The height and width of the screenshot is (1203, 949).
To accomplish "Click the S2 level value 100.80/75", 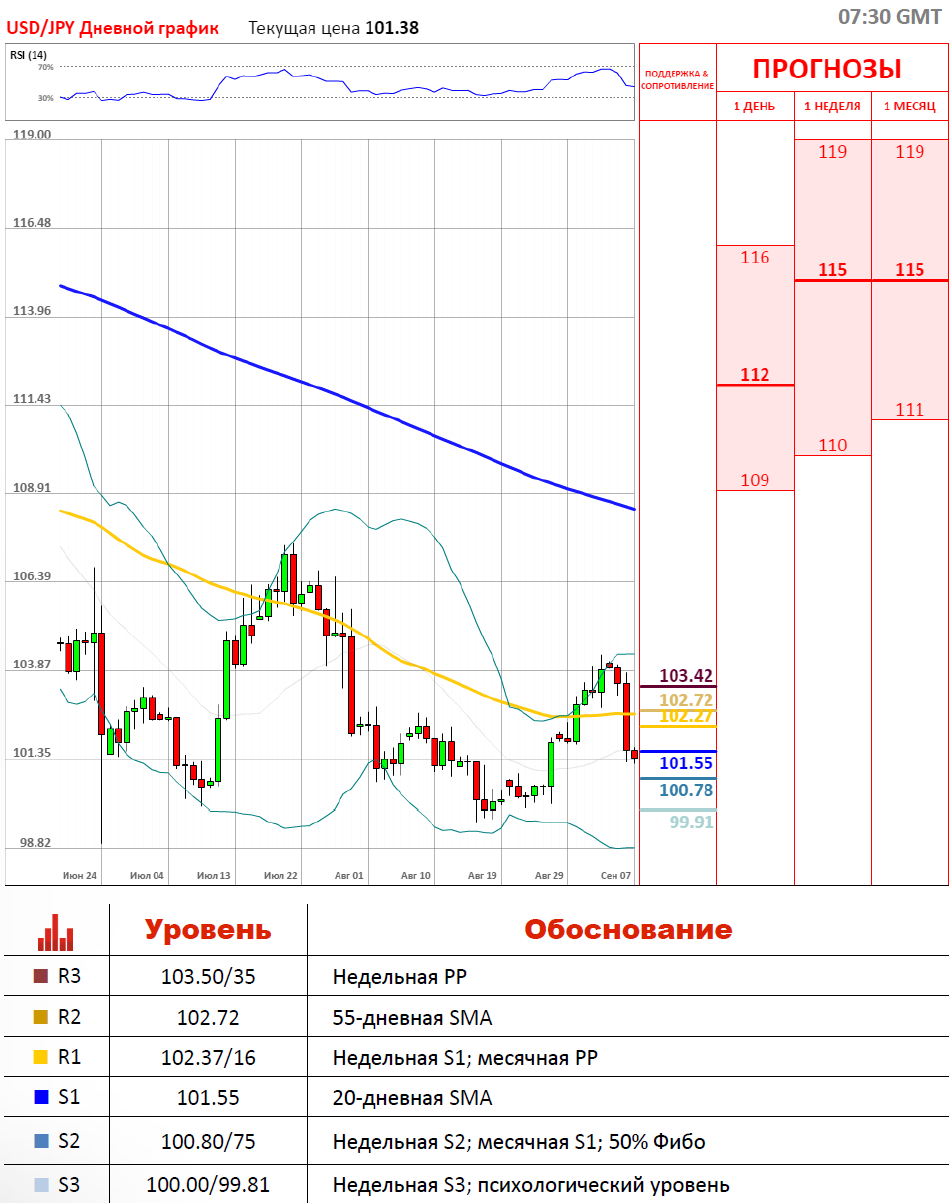I will point(208,1142).
